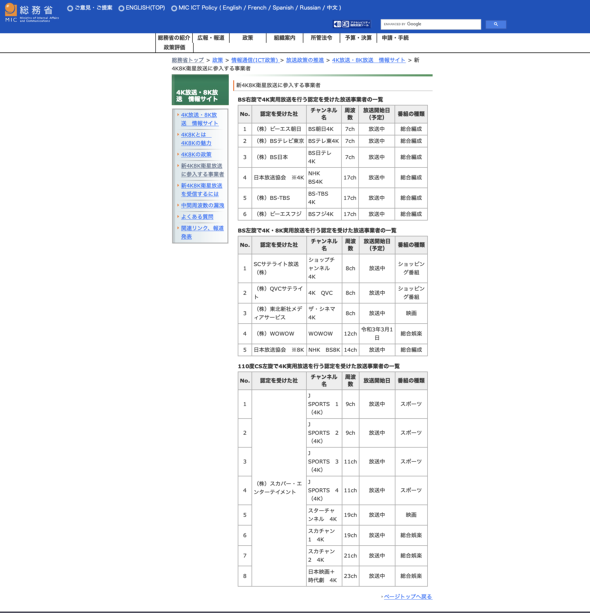The height and width of the screenshot is (613, 590).
Task: Click the circle bullet before ご意見・ご提案
Action: (x=70, y=8)
